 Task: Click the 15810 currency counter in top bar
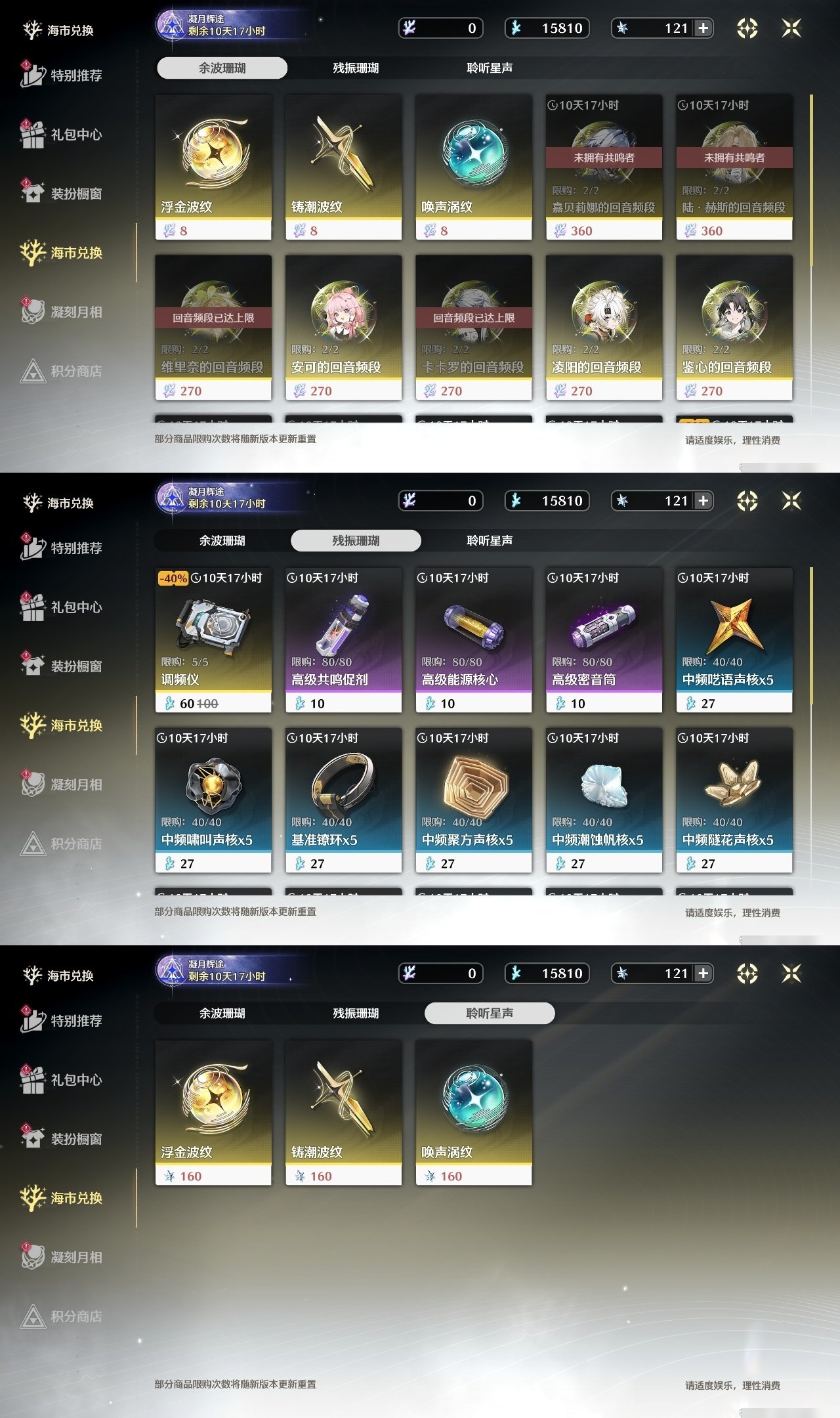click(547, 28)
